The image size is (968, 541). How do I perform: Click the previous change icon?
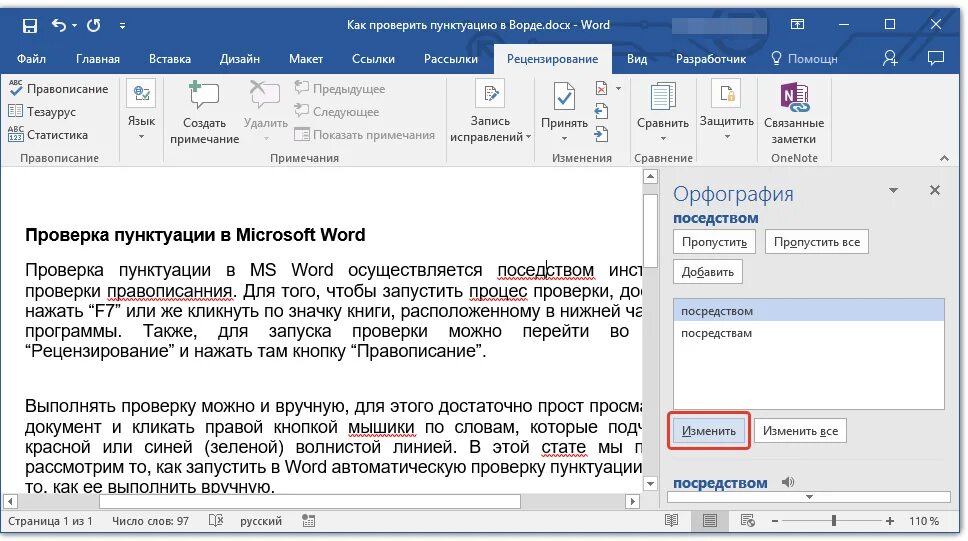[x=601, y=112]
